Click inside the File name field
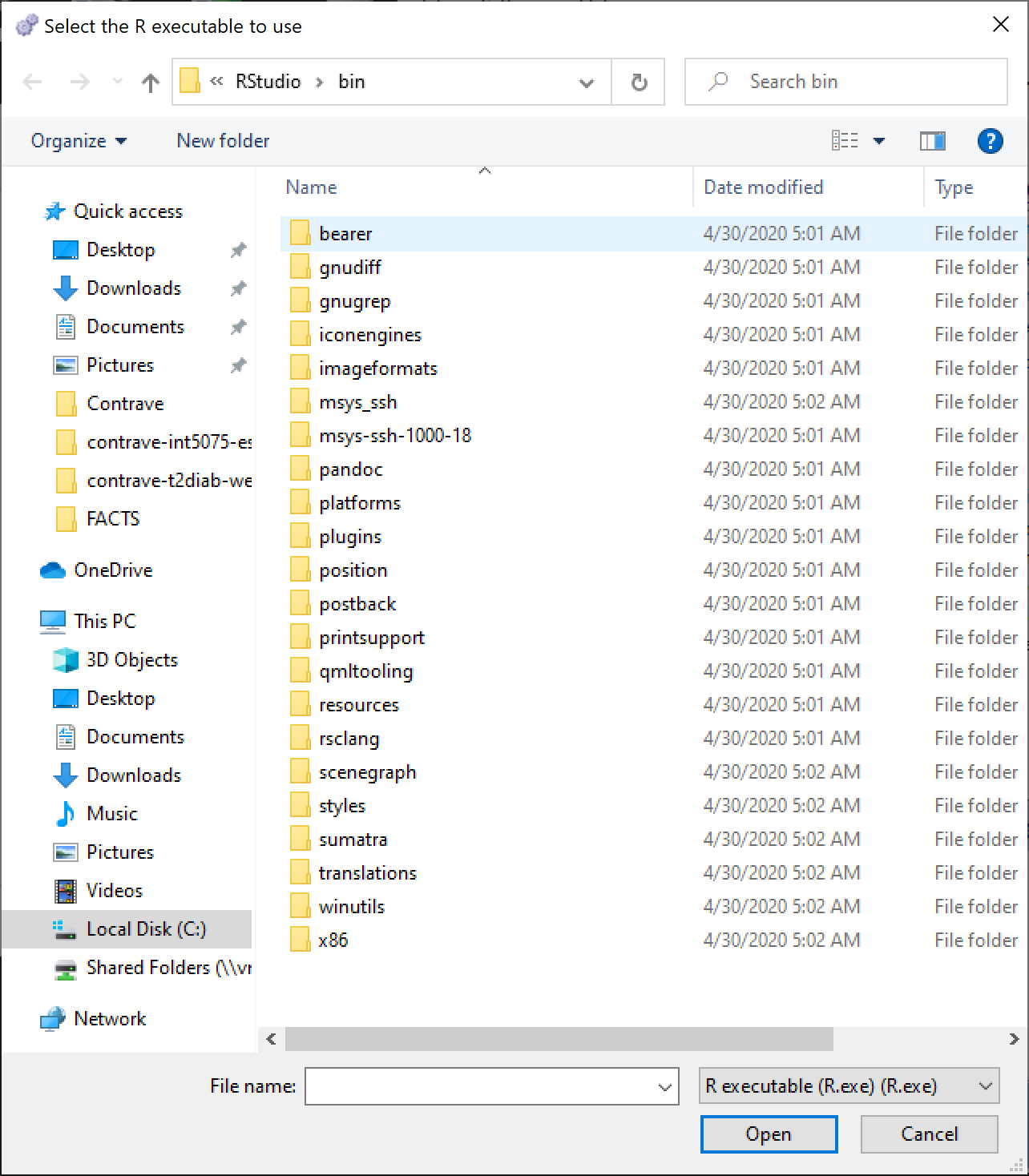 pos(479,1086)
